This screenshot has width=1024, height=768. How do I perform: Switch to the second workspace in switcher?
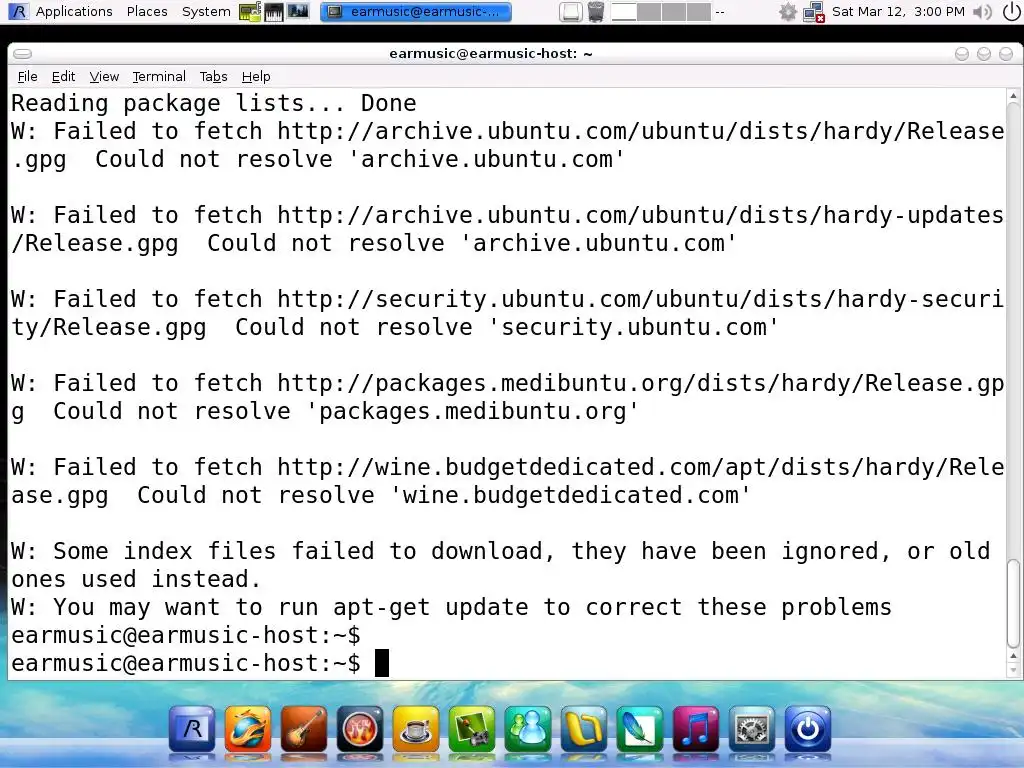click(648, 12)
